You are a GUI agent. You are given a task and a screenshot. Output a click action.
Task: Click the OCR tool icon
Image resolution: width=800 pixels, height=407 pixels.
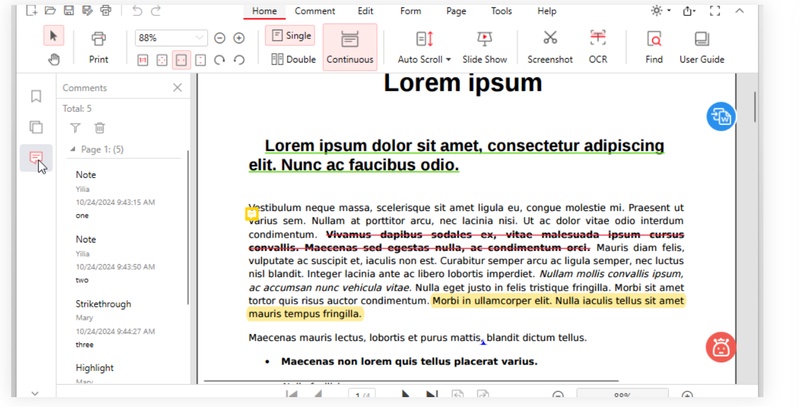coord(597,39)
